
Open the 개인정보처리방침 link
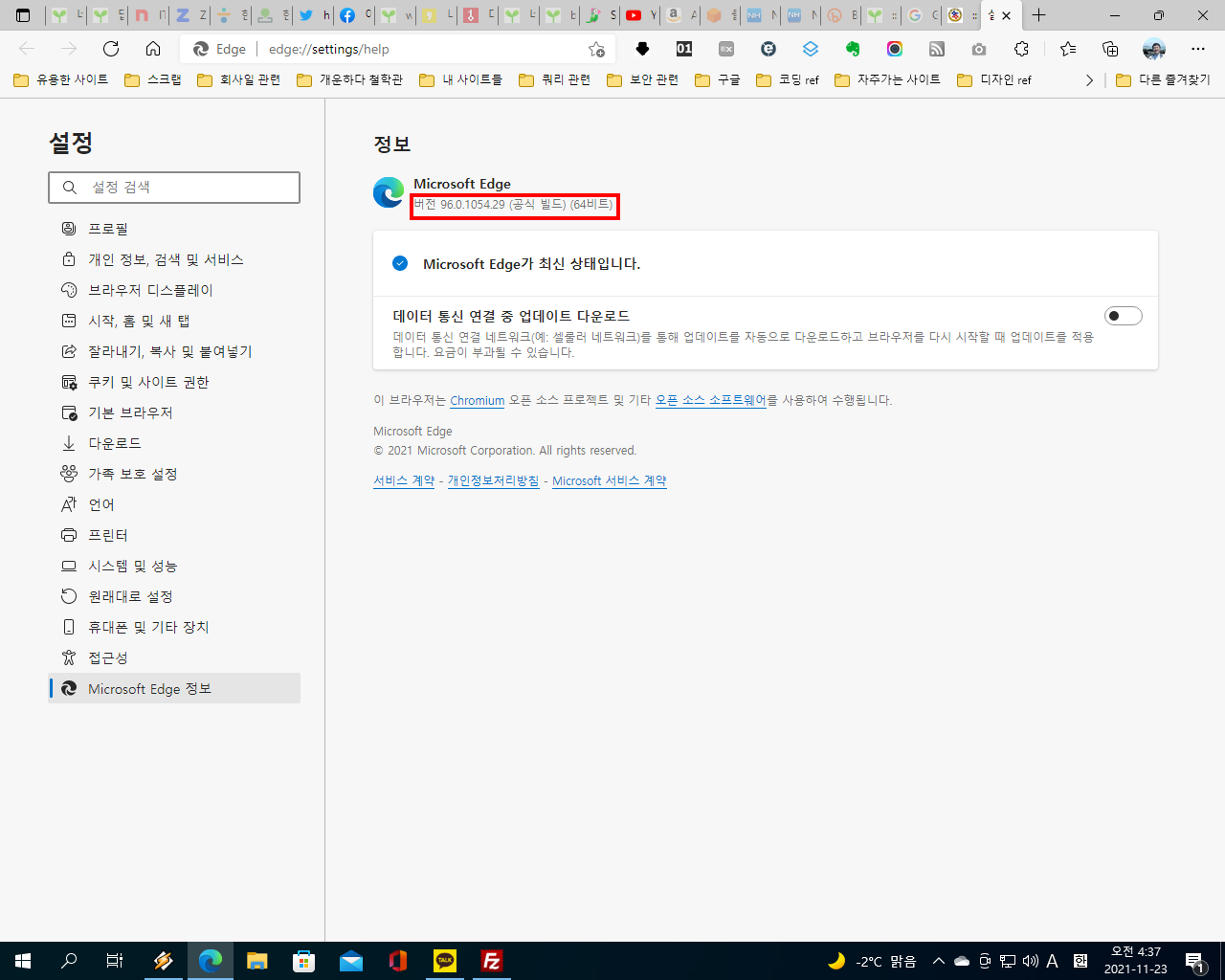click(x=493, y=480)
